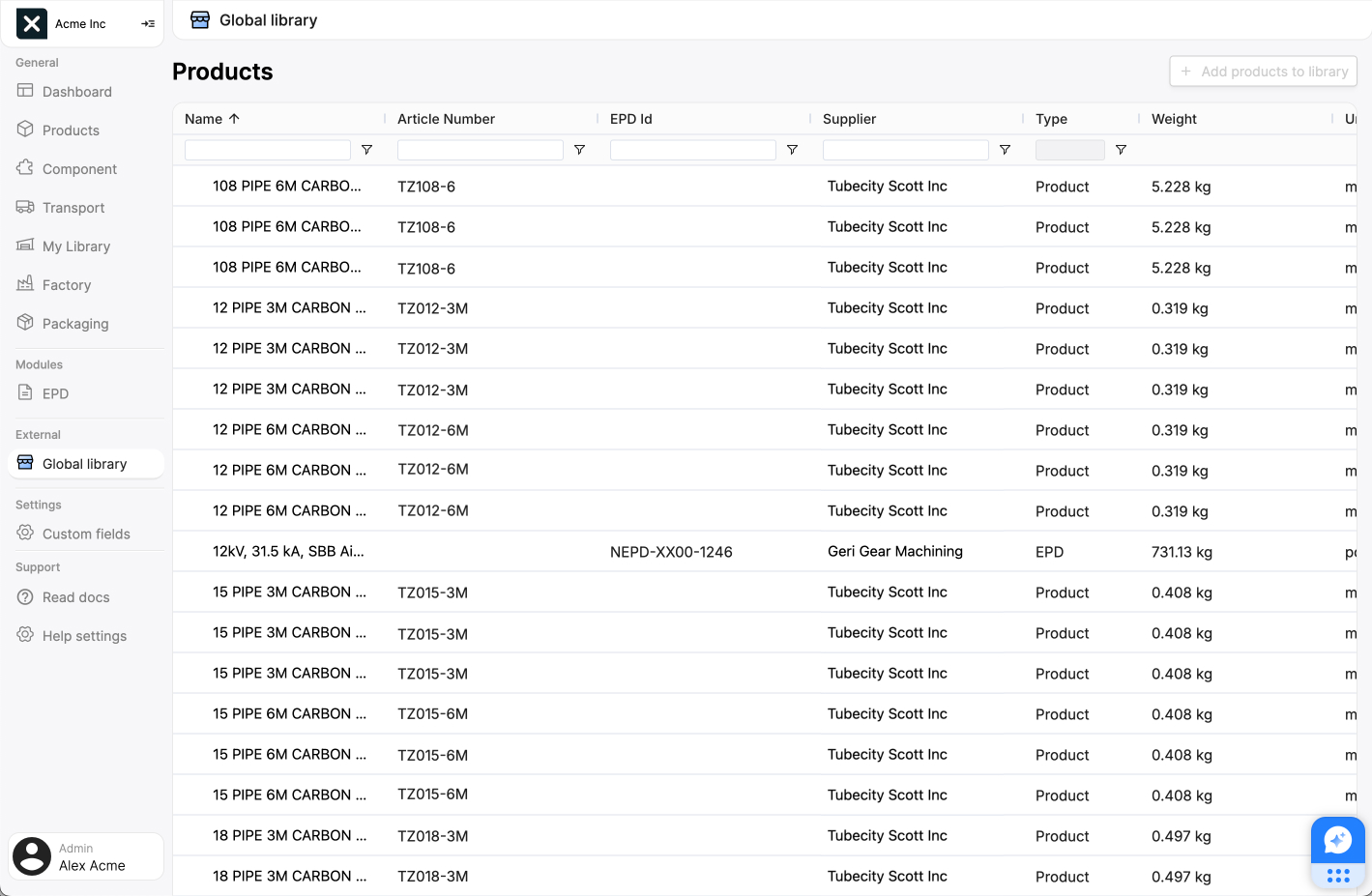Open filter options for Article Number column
The image size is (1372, 896).
point(579,150)
